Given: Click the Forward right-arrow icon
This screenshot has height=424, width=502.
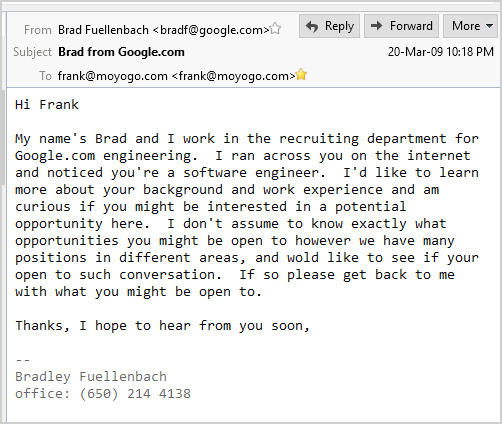Looking at the screenshot, I should pos(377,26).
